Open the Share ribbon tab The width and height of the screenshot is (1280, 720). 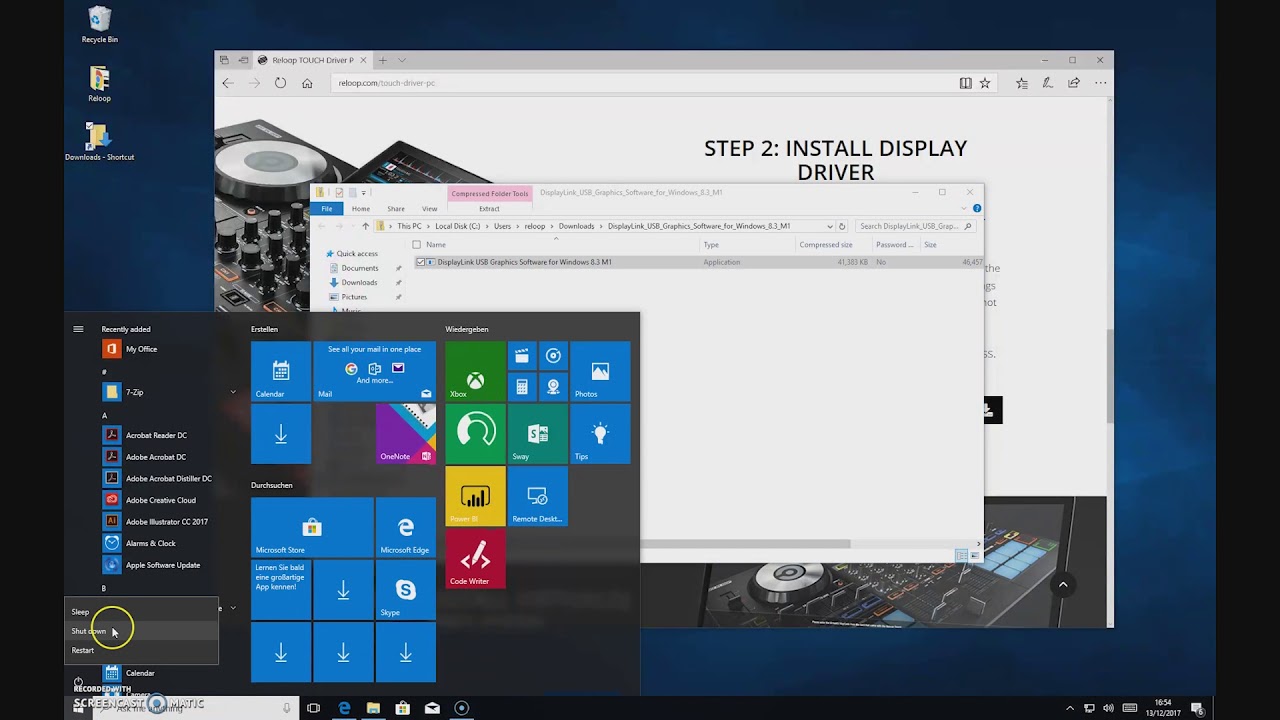click(x=396, y=209)
